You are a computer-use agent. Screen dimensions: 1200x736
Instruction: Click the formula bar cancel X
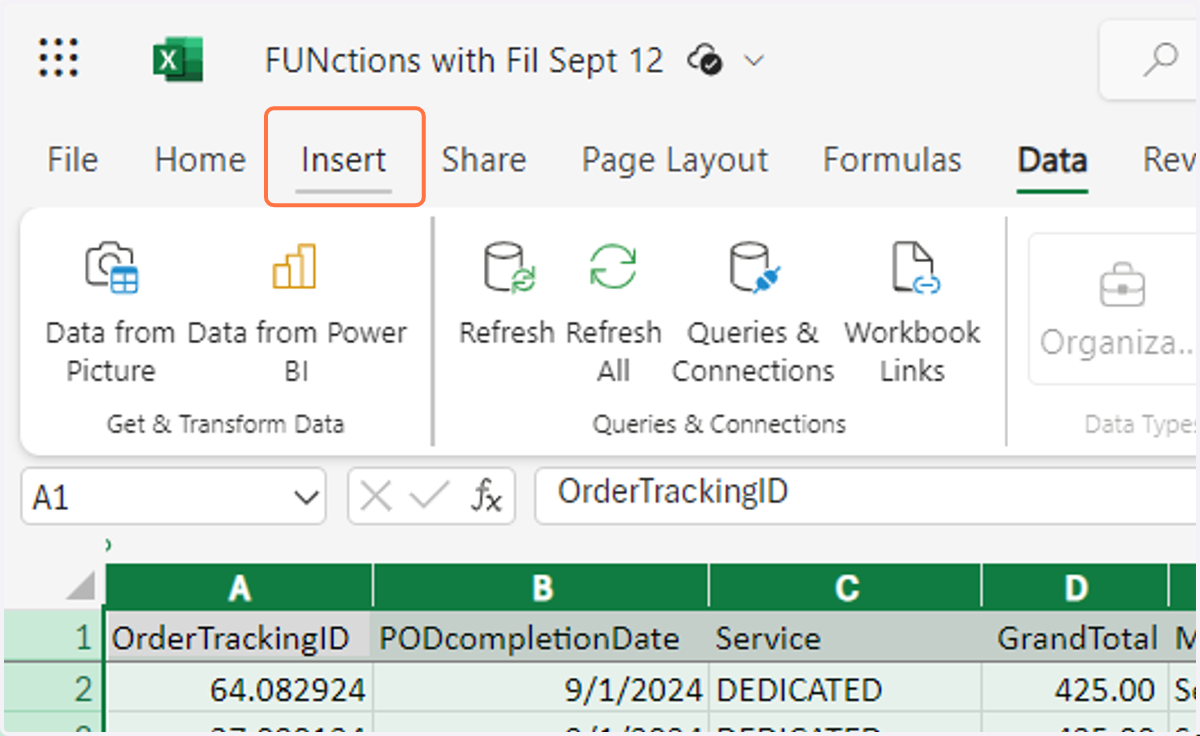point(376,496)
